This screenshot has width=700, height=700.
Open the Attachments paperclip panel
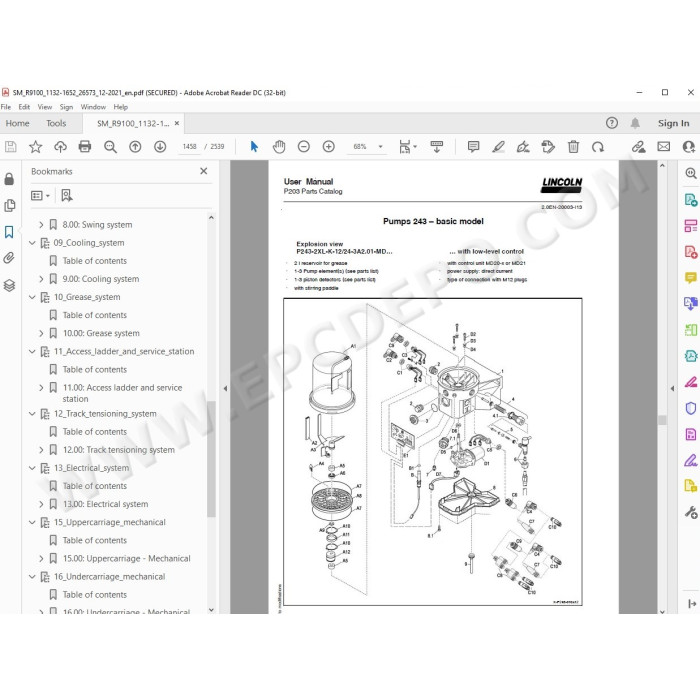pyautogui.click(x=9, y=258)
